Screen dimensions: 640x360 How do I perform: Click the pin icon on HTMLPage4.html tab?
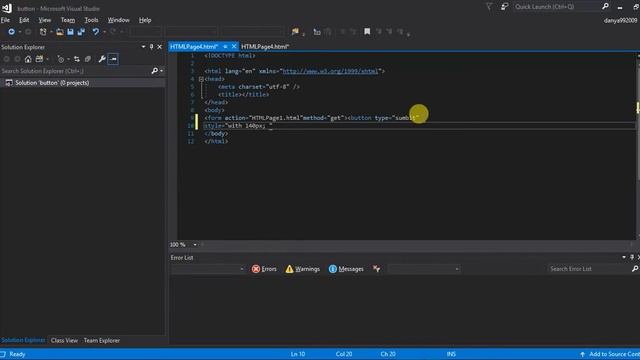(225, 47)
